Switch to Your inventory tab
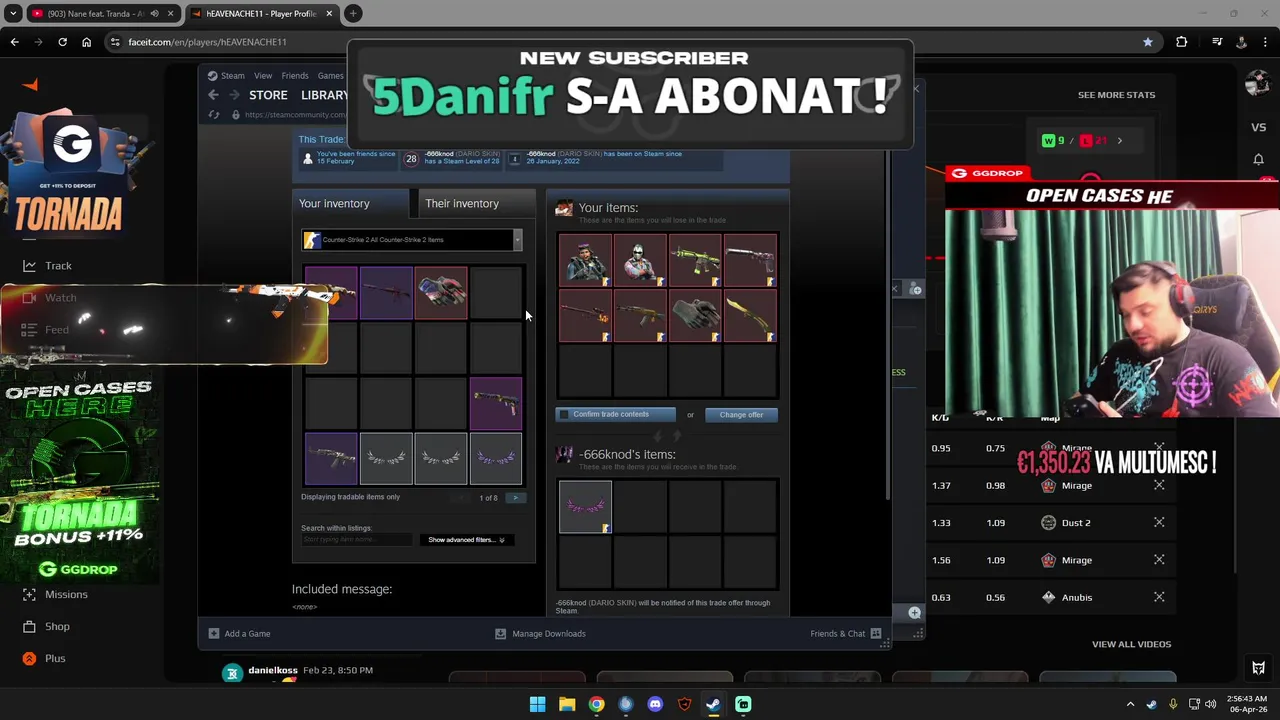1280x720 pixels. point(350,203)
